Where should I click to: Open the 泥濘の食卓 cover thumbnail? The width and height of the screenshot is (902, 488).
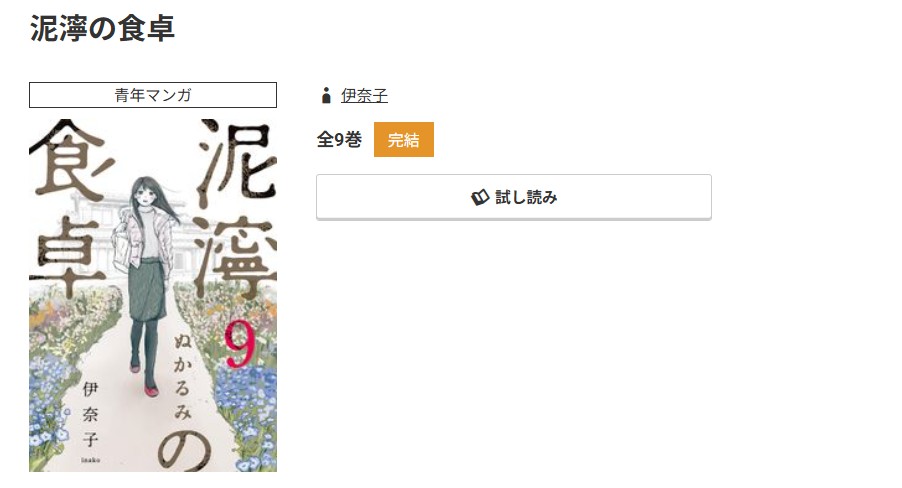click(x=153, y=295)
